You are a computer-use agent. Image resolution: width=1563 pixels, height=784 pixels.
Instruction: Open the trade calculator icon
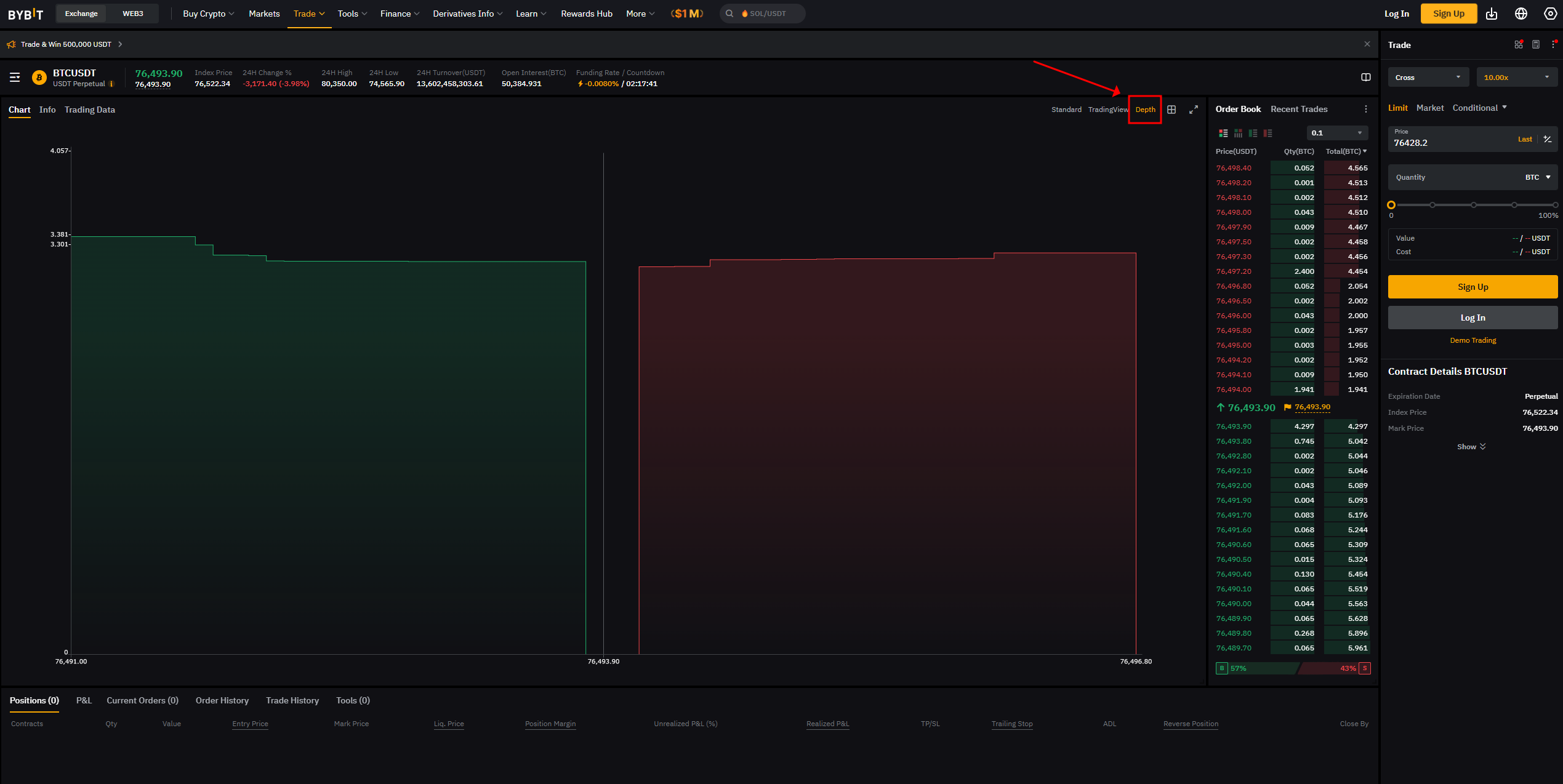tap(1535, 44)
